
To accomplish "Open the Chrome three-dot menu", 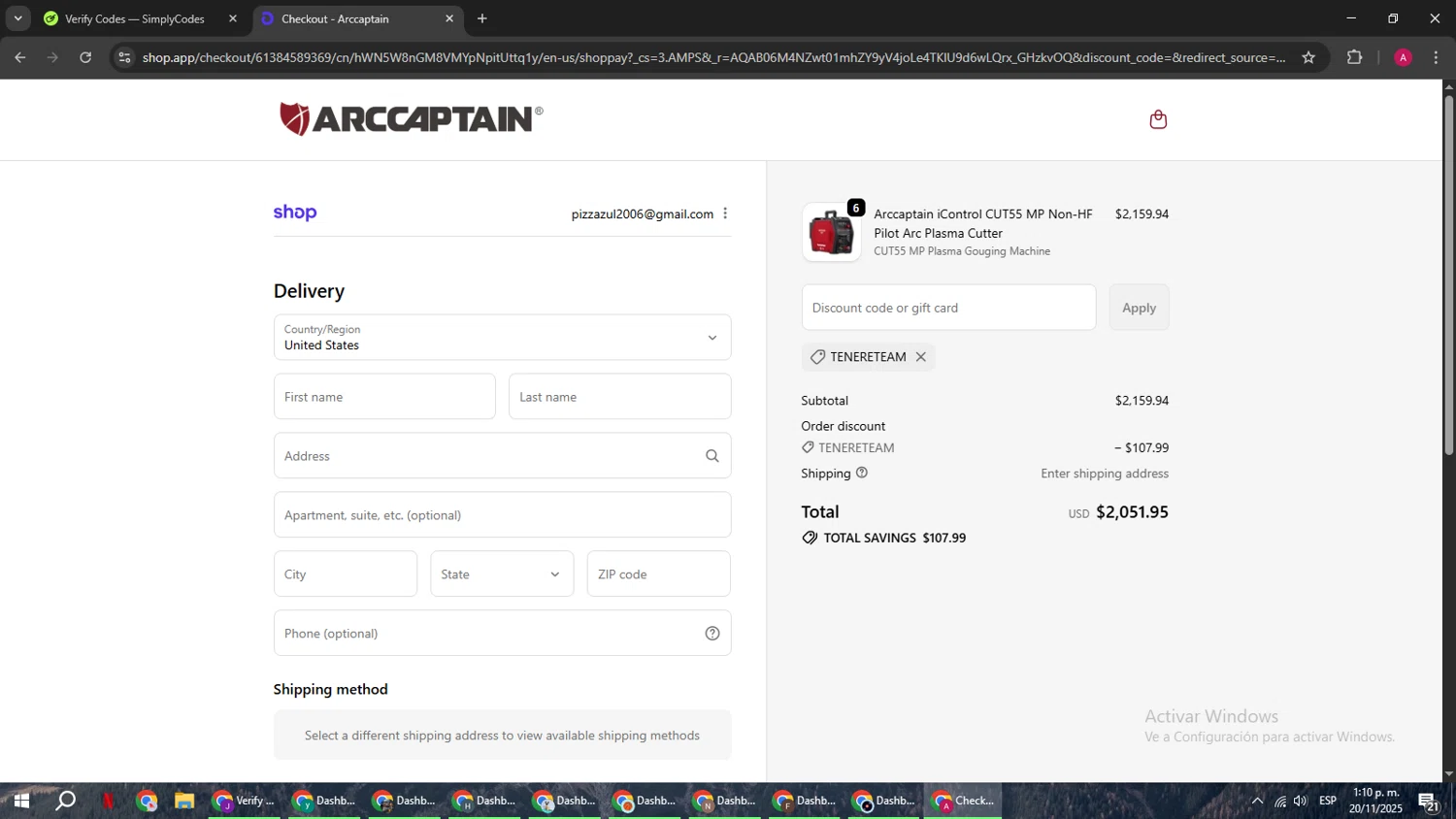I will coord(1436,57).
